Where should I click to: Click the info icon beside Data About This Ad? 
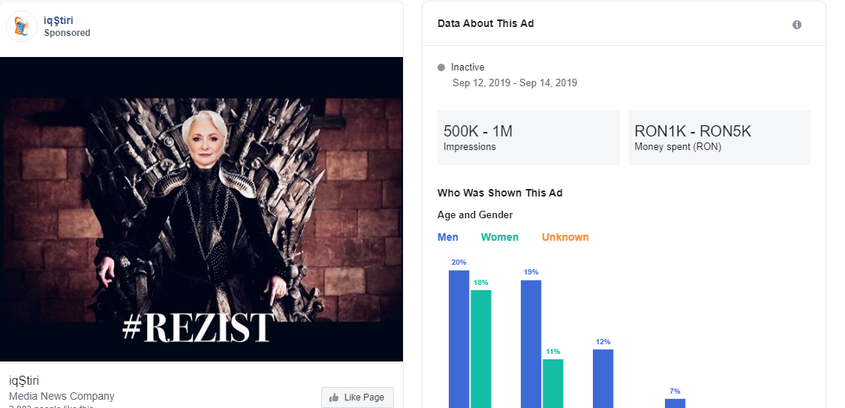797,25
